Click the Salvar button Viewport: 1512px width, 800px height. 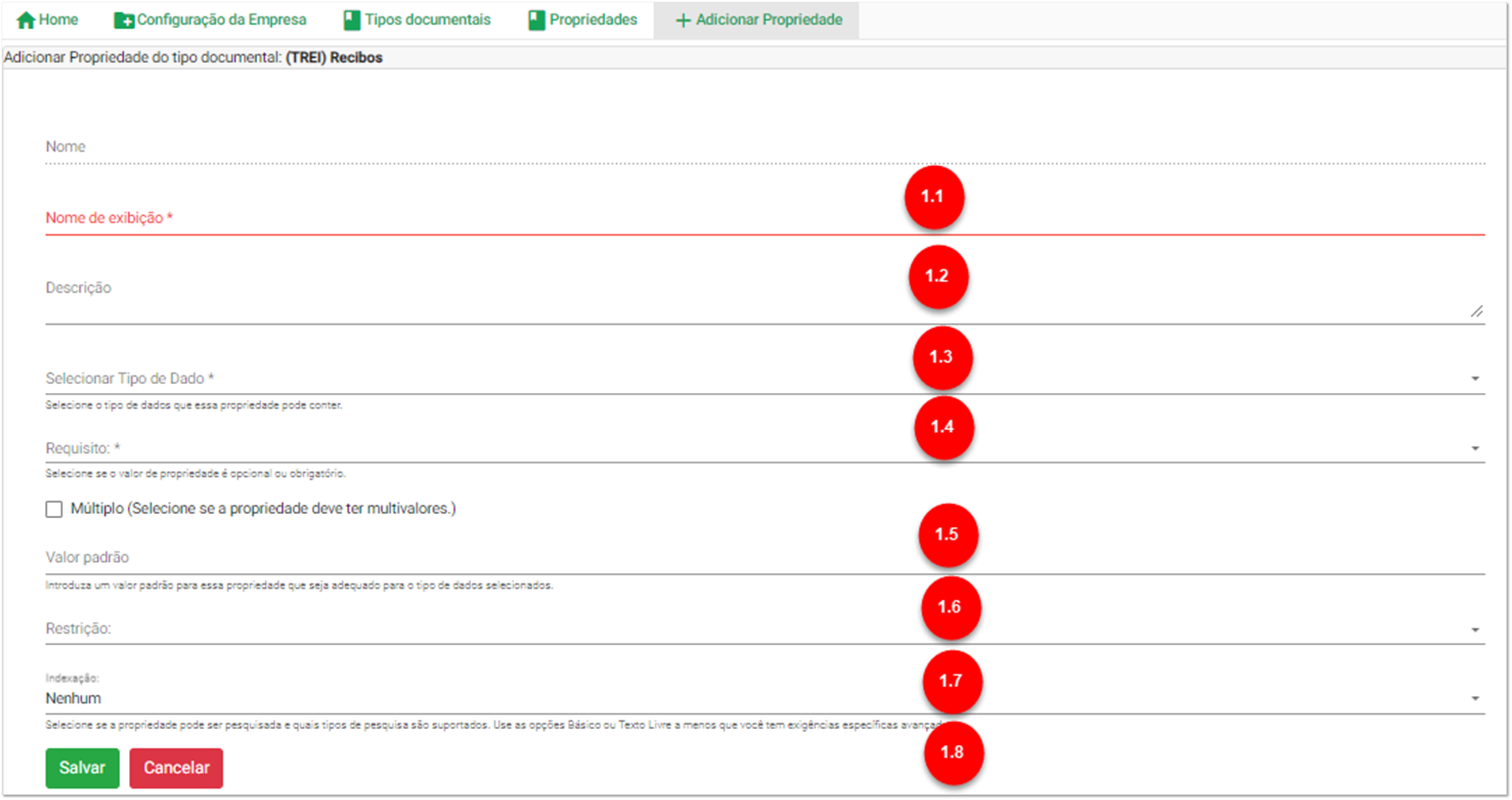coord(82,768)
